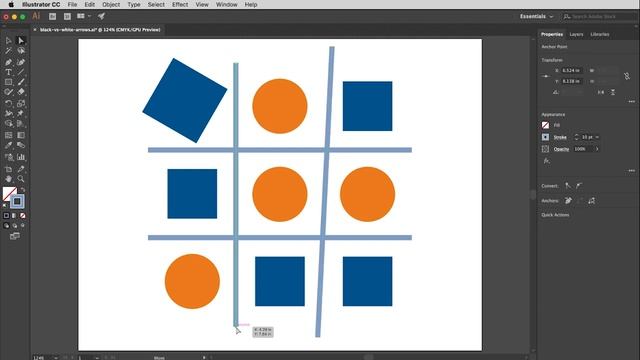Select the Rectangle tool
Screen dimensions: 640x360
[9, 82]
